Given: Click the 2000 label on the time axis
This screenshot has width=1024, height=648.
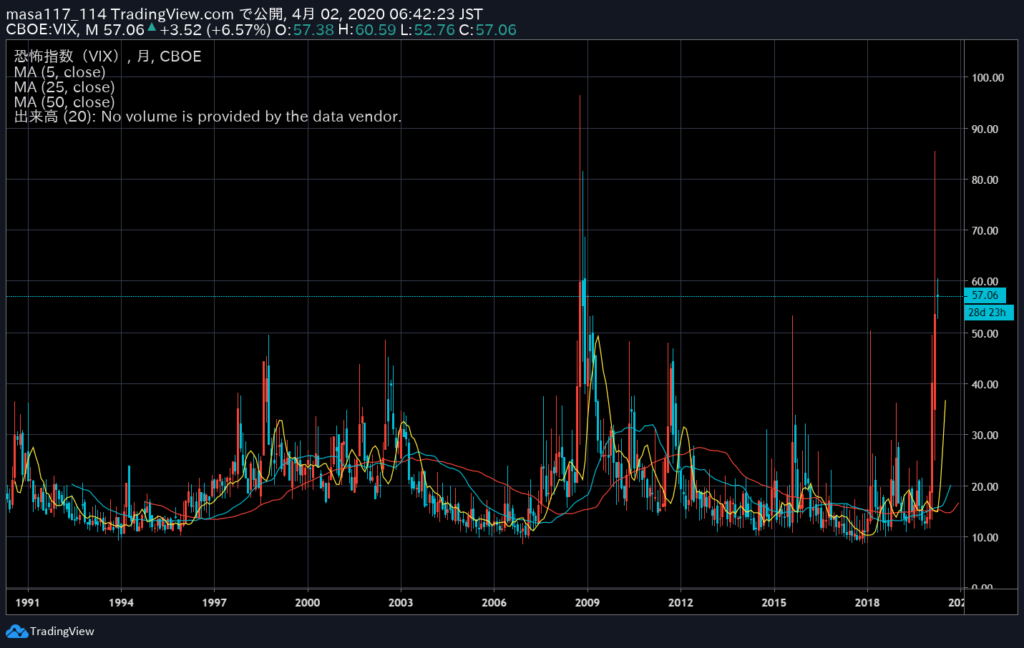Looking at the screenshot, I should pos(308,602).
